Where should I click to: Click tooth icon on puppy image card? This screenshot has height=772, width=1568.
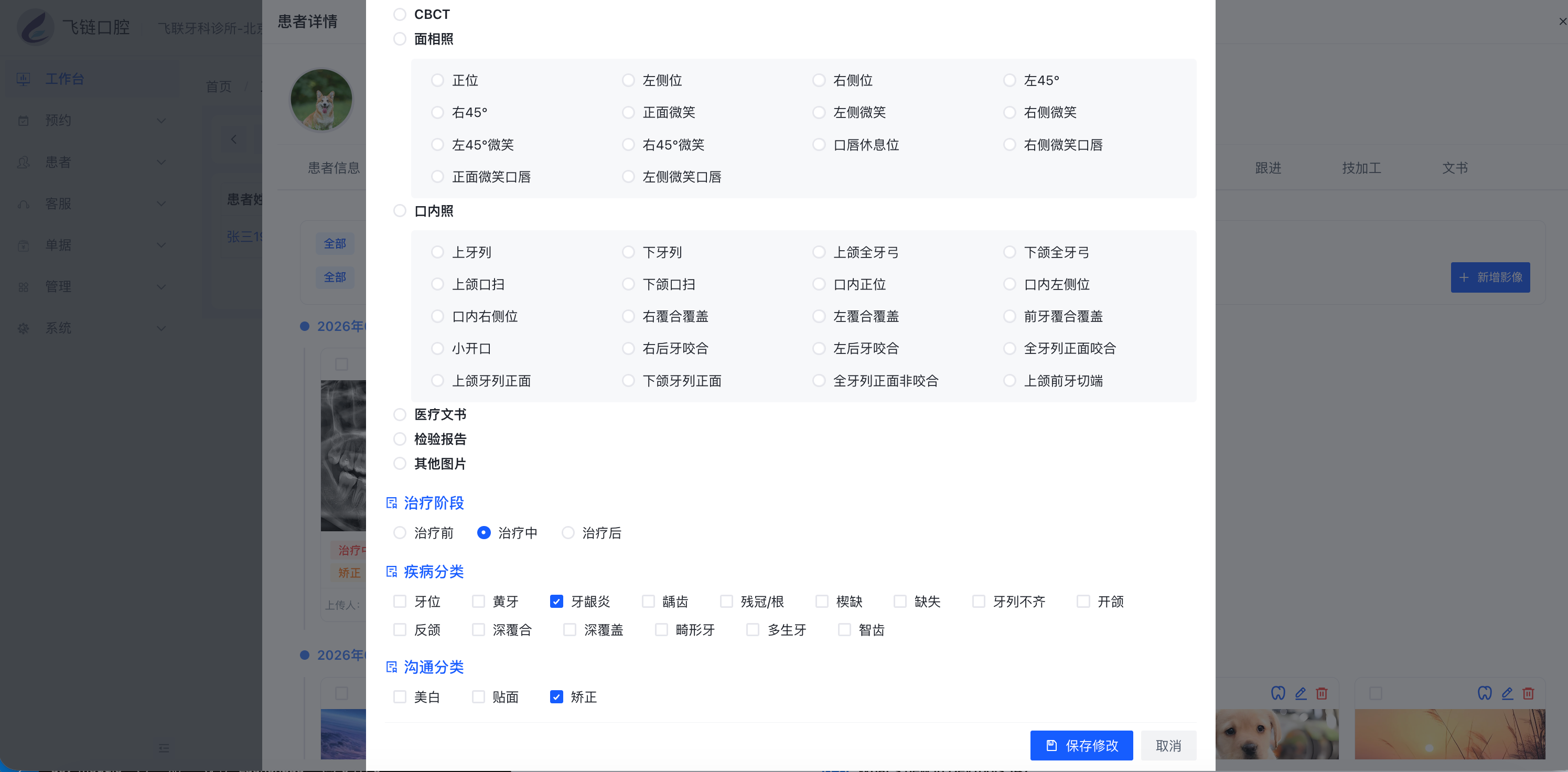1277,693
